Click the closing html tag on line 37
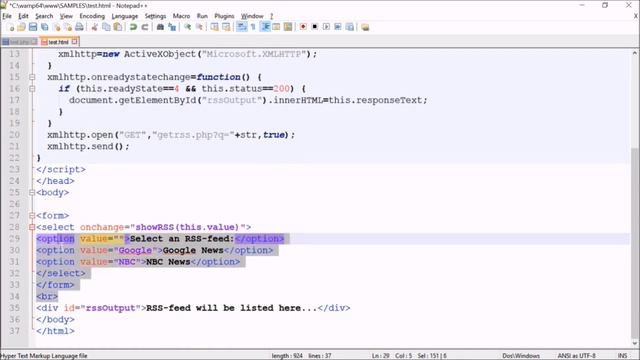This screenshot has width=640, height=360. tap(55, 331)
